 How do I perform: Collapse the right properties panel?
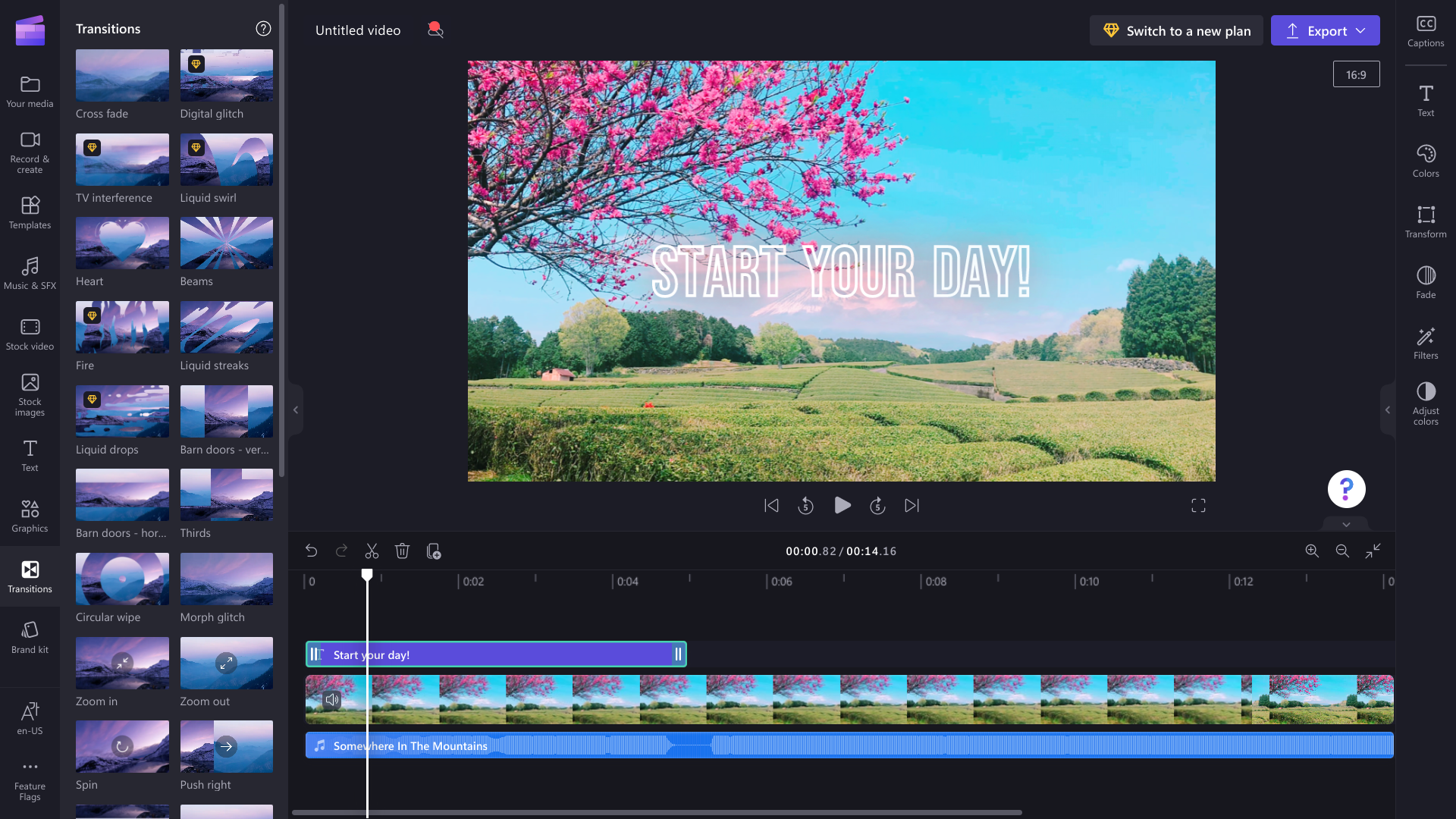coord(1388,410)
